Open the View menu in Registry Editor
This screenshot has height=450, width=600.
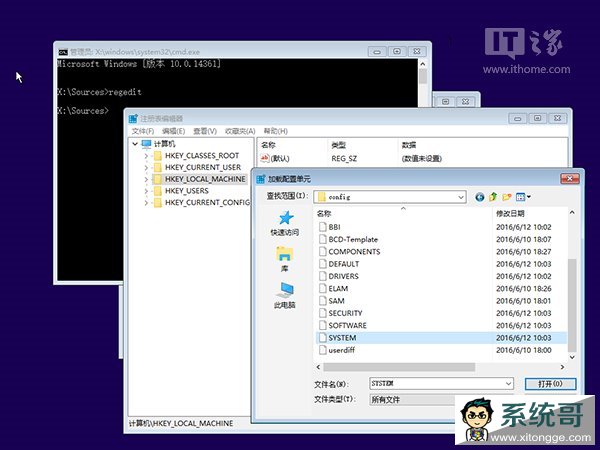coord(205,131)
